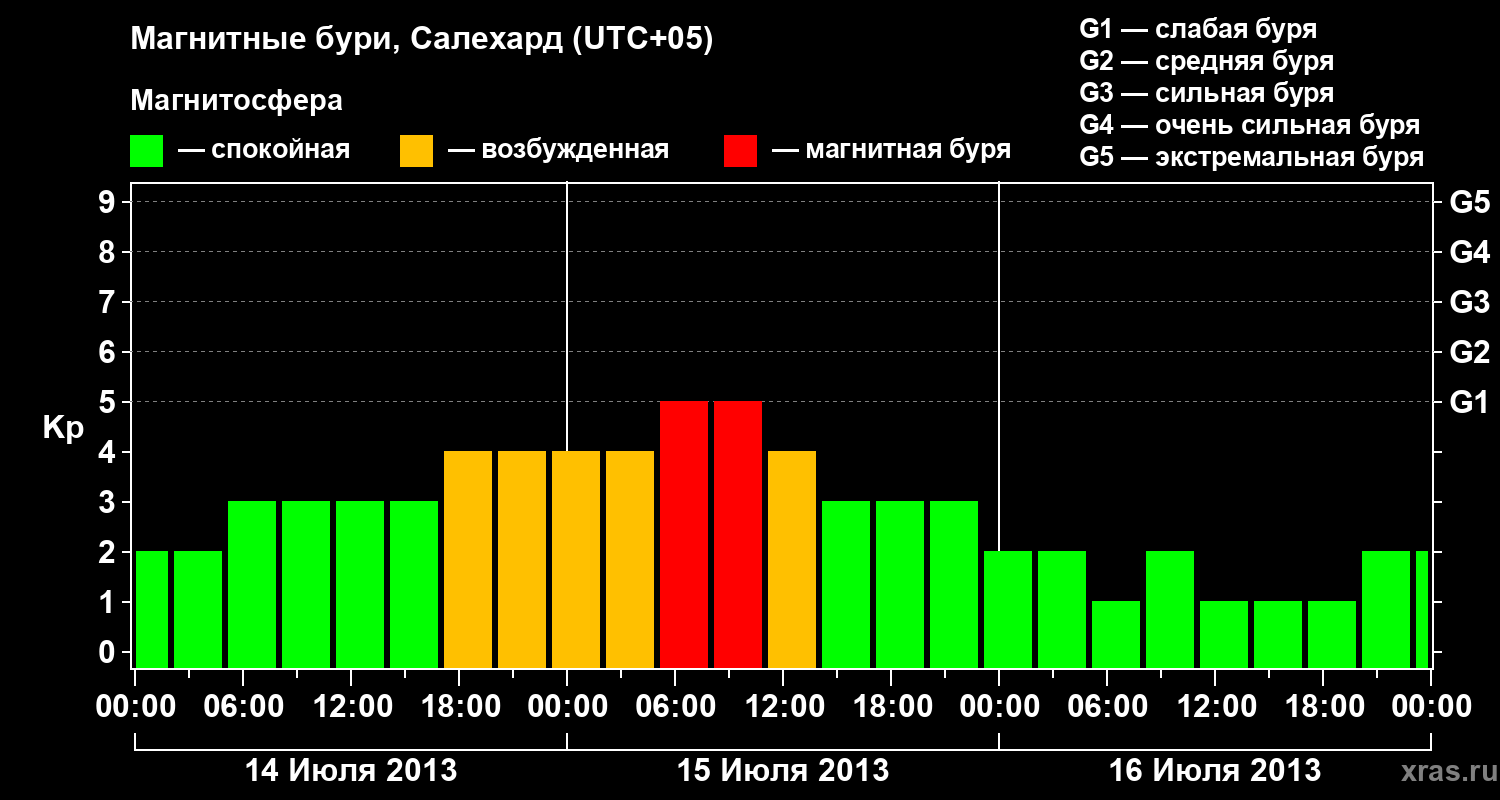1500x800 pixels.
Task: Click the green bar at 12:00 July 14
Action: [x=360, y=584]
